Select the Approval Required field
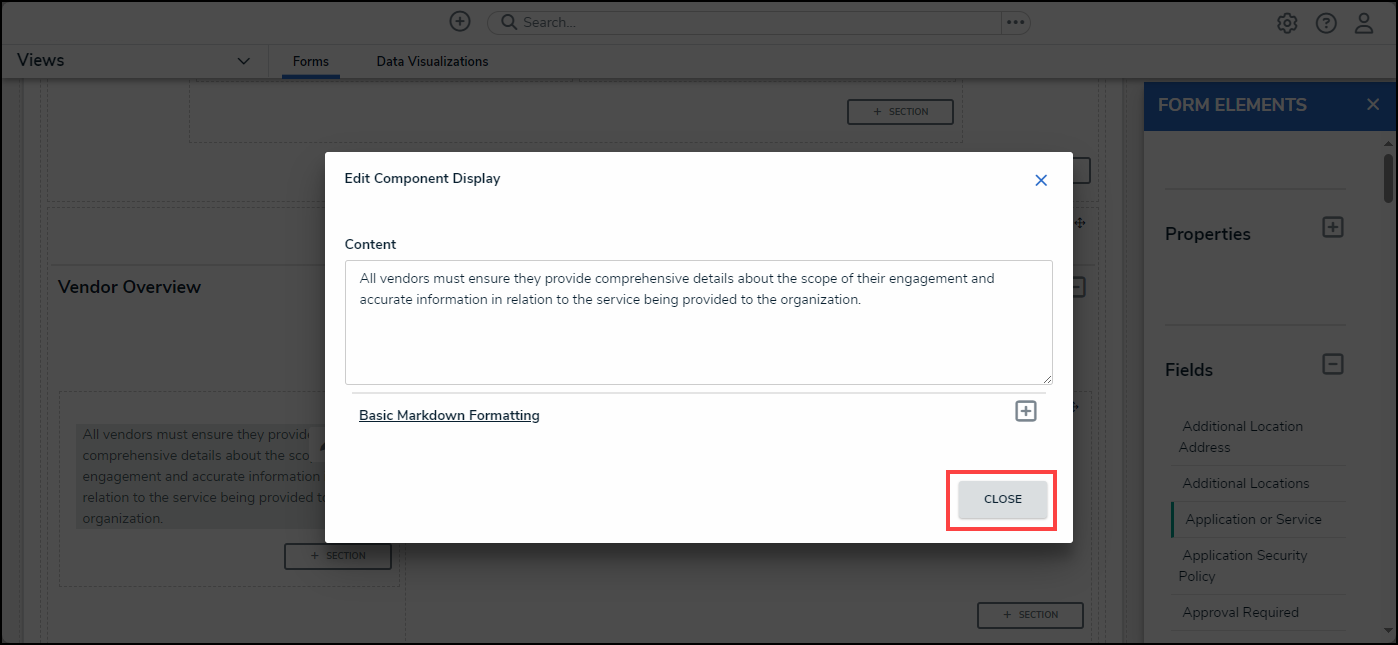 (1240, 612)
